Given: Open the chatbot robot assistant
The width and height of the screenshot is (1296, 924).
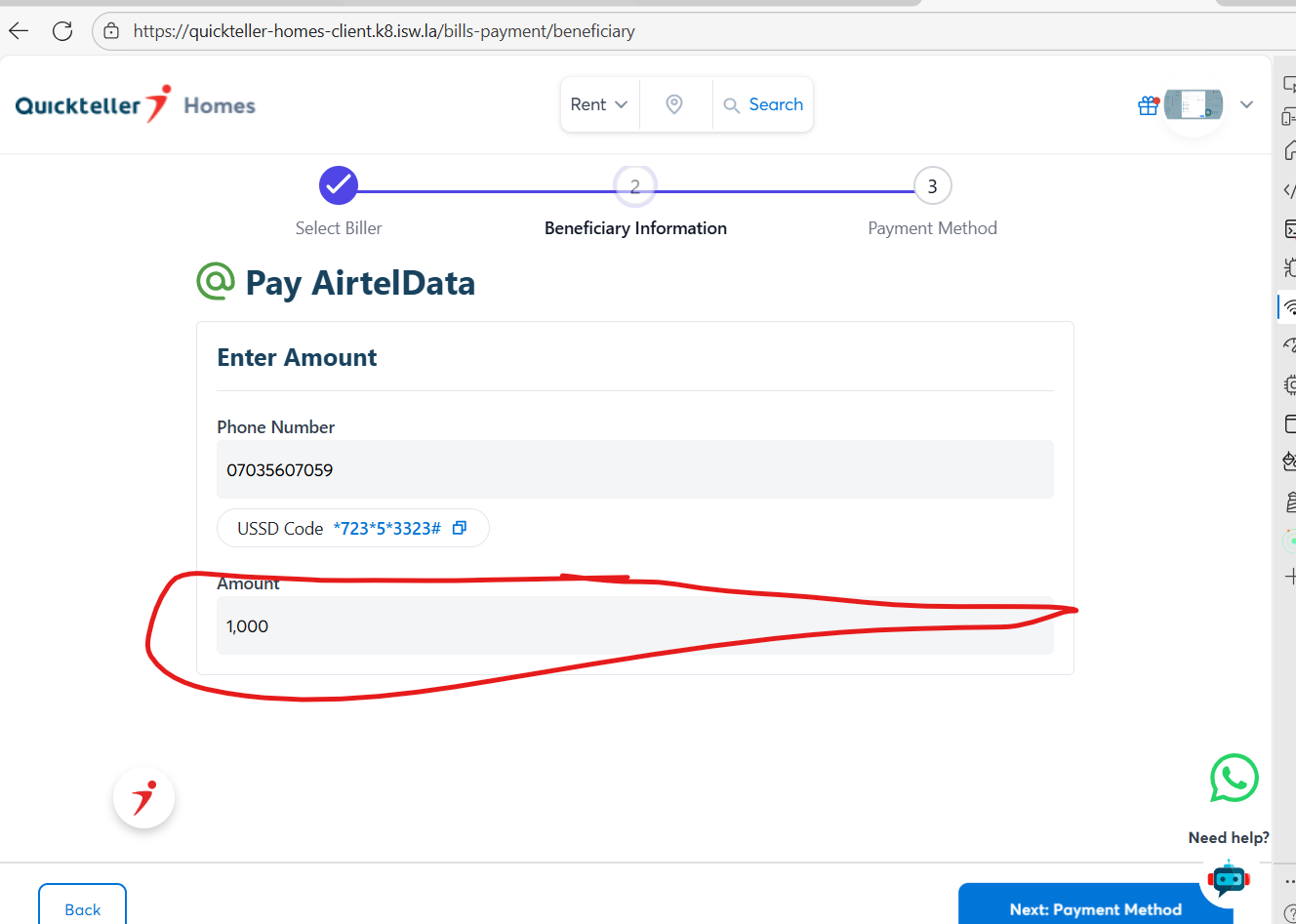Looking at the screenshot, I should pyautogui.click(x=1229, y=878).
